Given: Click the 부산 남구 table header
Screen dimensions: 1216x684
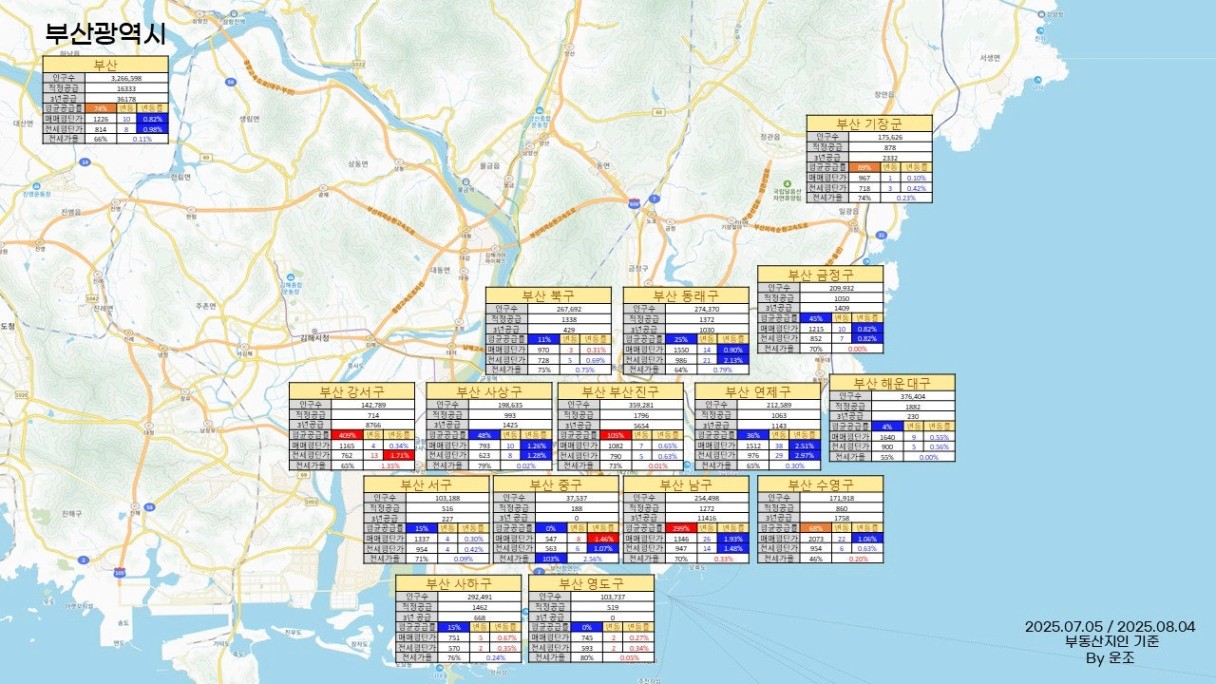Looking at the screenshot, I should [x=685, y=485].
